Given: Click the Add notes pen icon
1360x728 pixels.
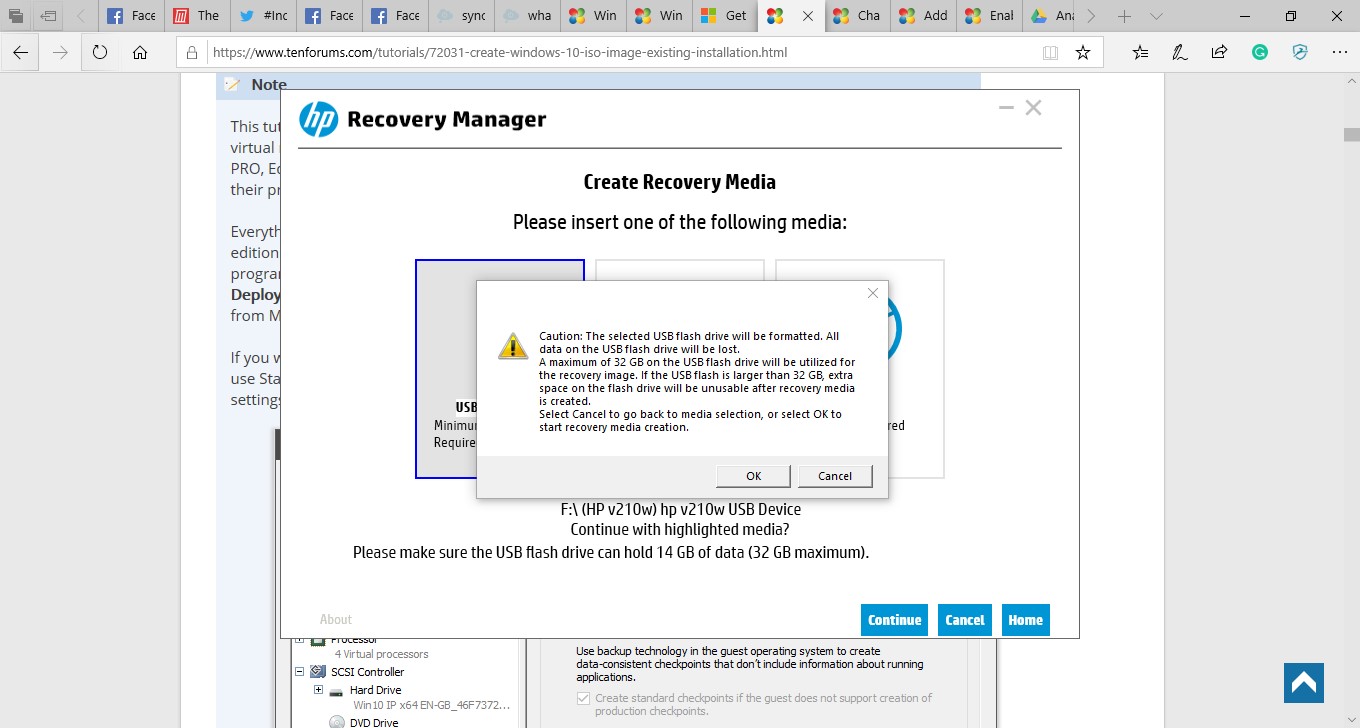Looking at the screenshot, I should 1180,52.
